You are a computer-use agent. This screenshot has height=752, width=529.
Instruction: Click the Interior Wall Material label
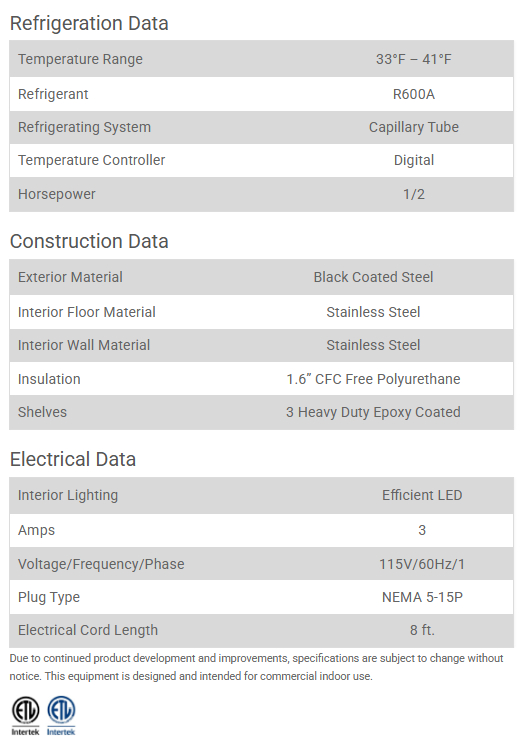[84, 345]
